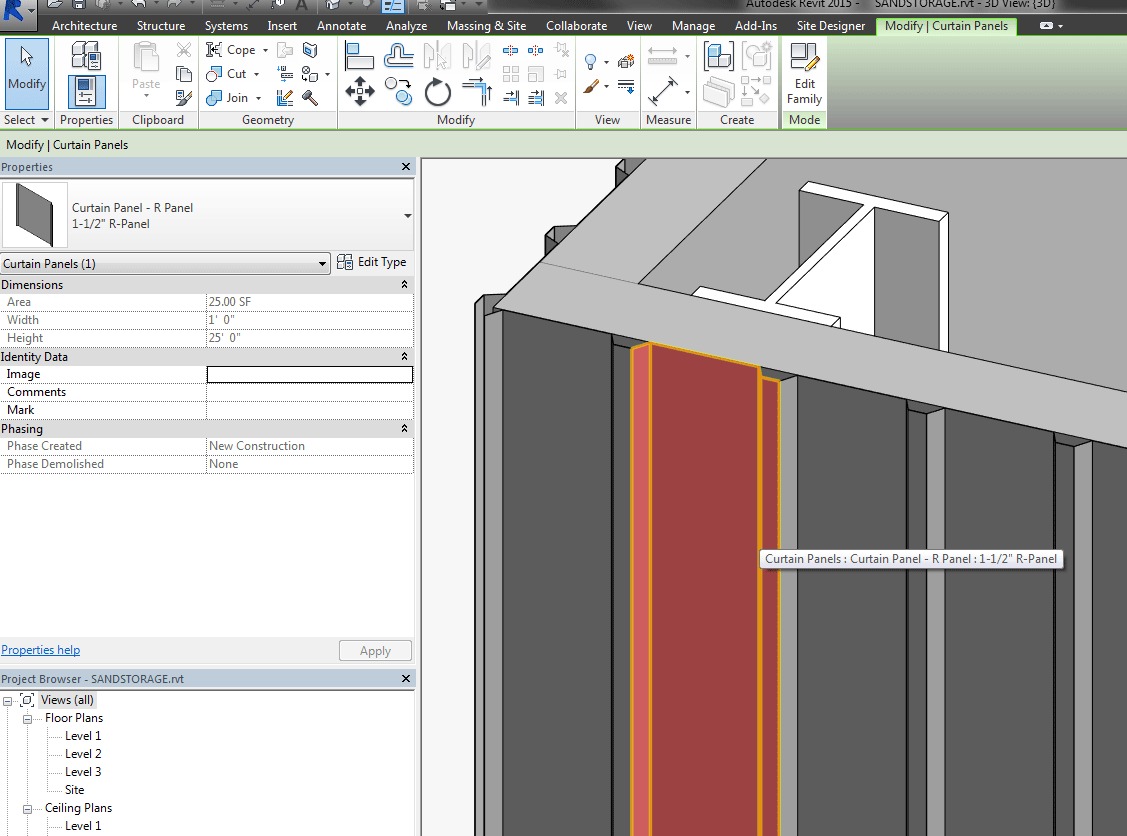Collapse the Views (all) tree node
Screen dimensions: 1127x836
click(8, 701)
